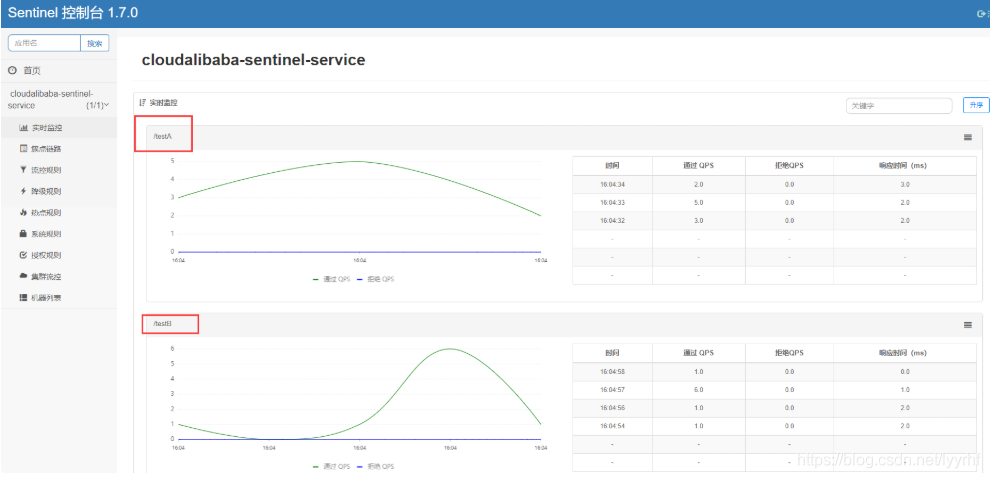Open 授权规则 check-square icon
Screen dimensions: 990x478
(23, 255)
